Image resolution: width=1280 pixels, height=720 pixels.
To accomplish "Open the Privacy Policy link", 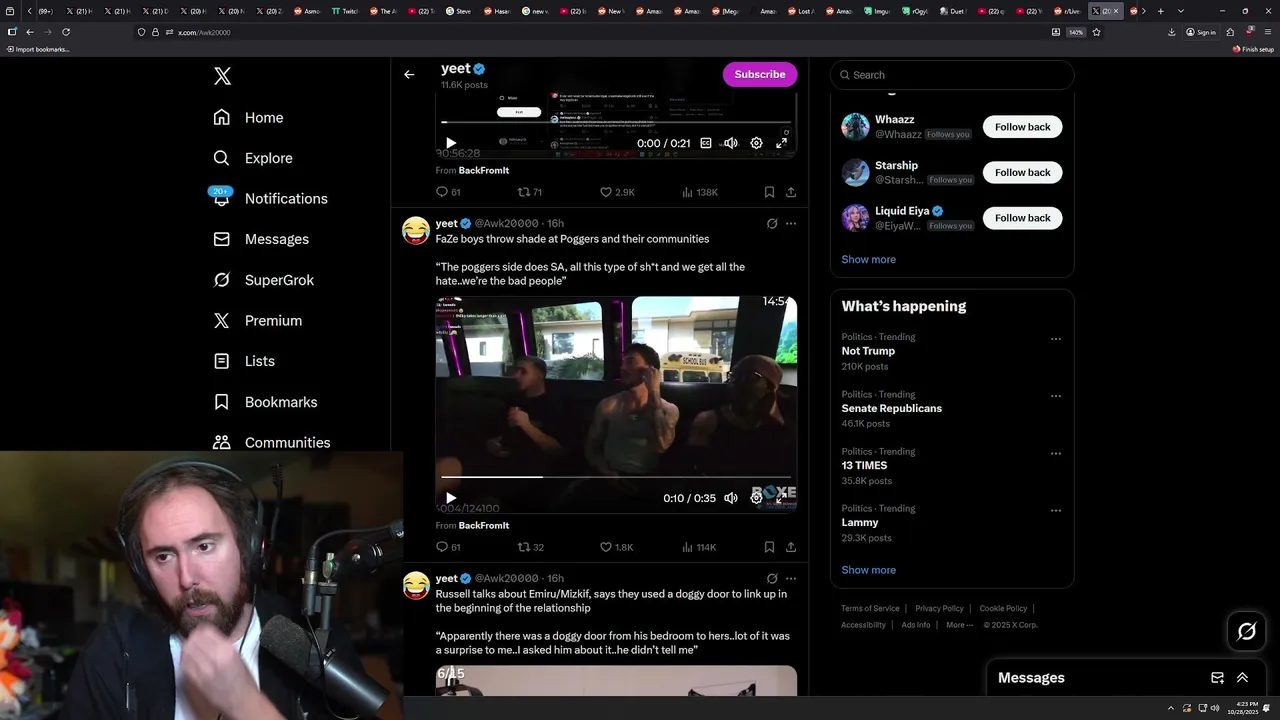I will [x=939, y=608].
